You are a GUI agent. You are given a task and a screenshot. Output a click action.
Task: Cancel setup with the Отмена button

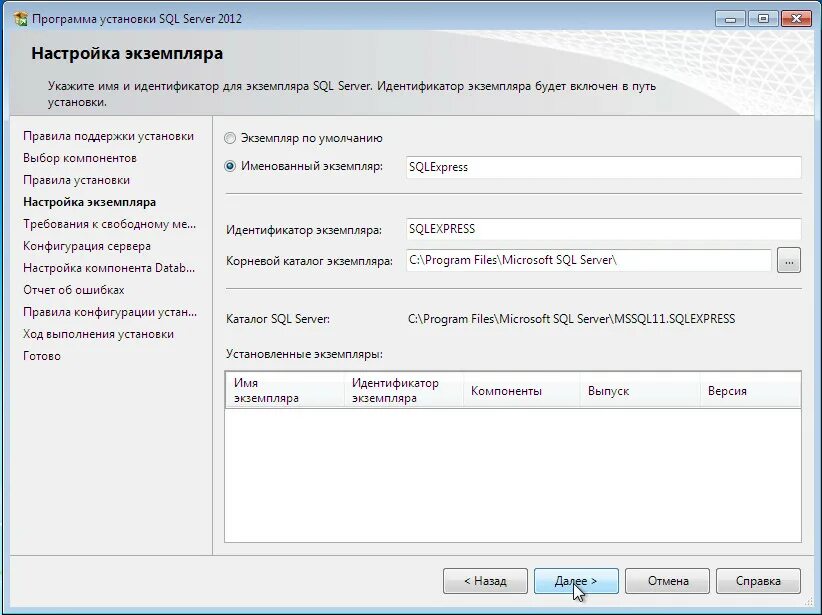[667, 581]
